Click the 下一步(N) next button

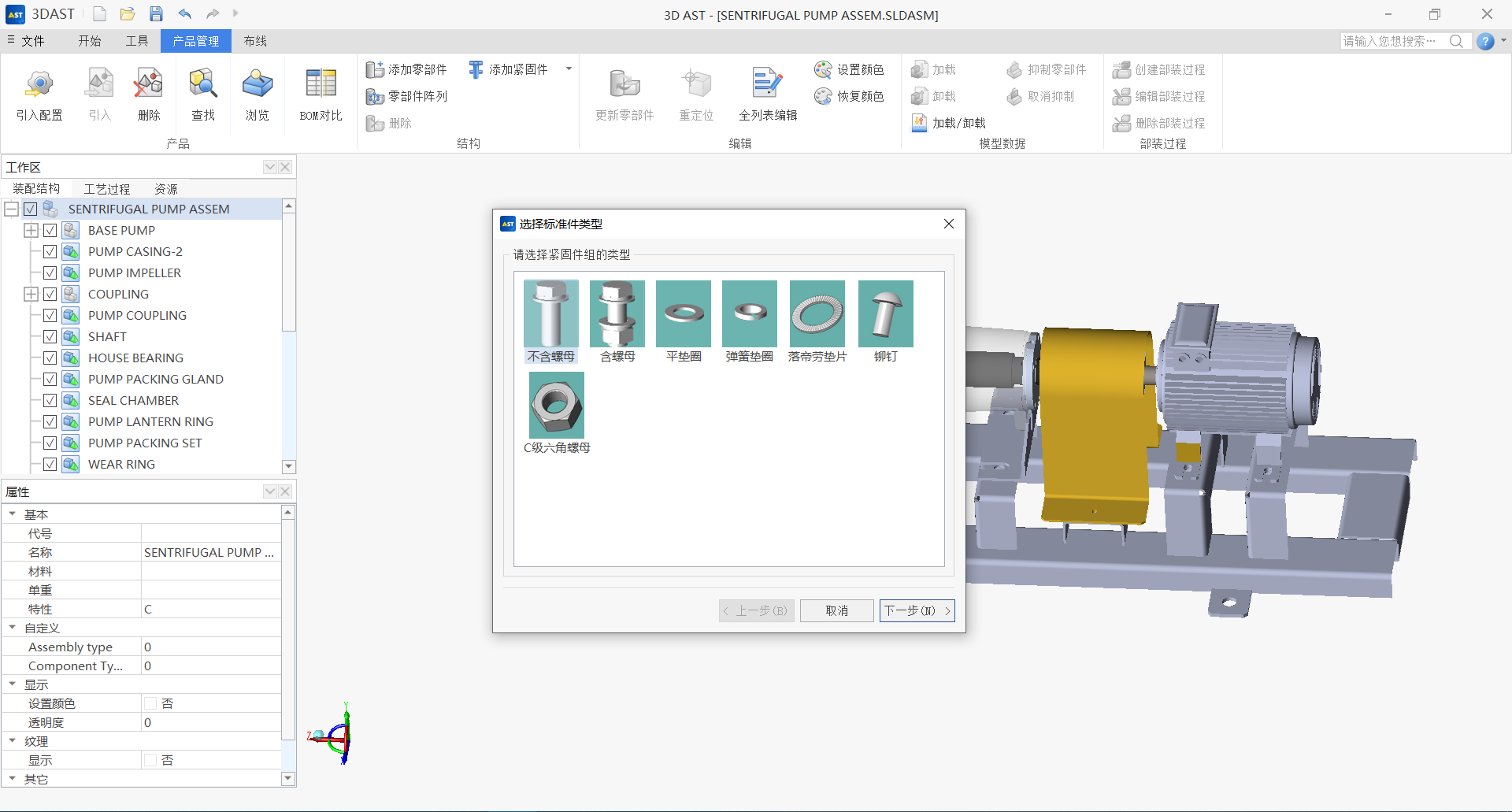coord(916,610)
